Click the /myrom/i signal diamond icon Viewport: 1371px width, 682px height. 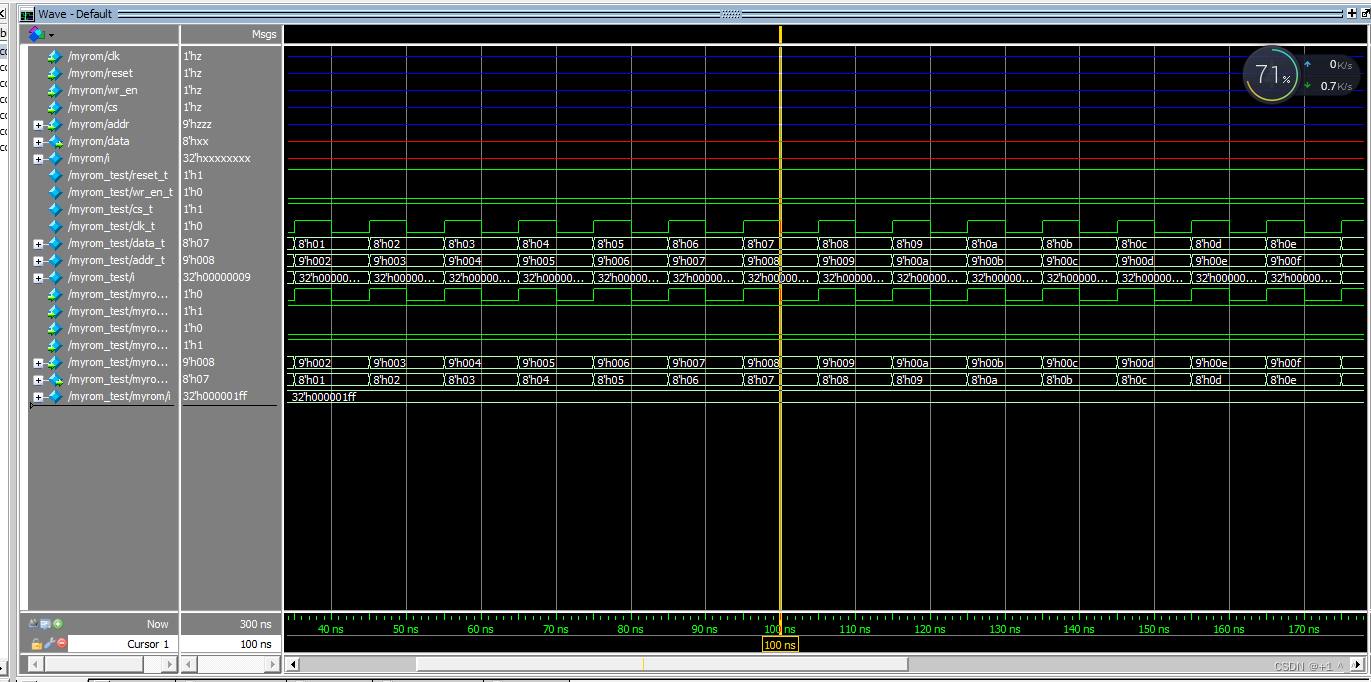point(55,158)
